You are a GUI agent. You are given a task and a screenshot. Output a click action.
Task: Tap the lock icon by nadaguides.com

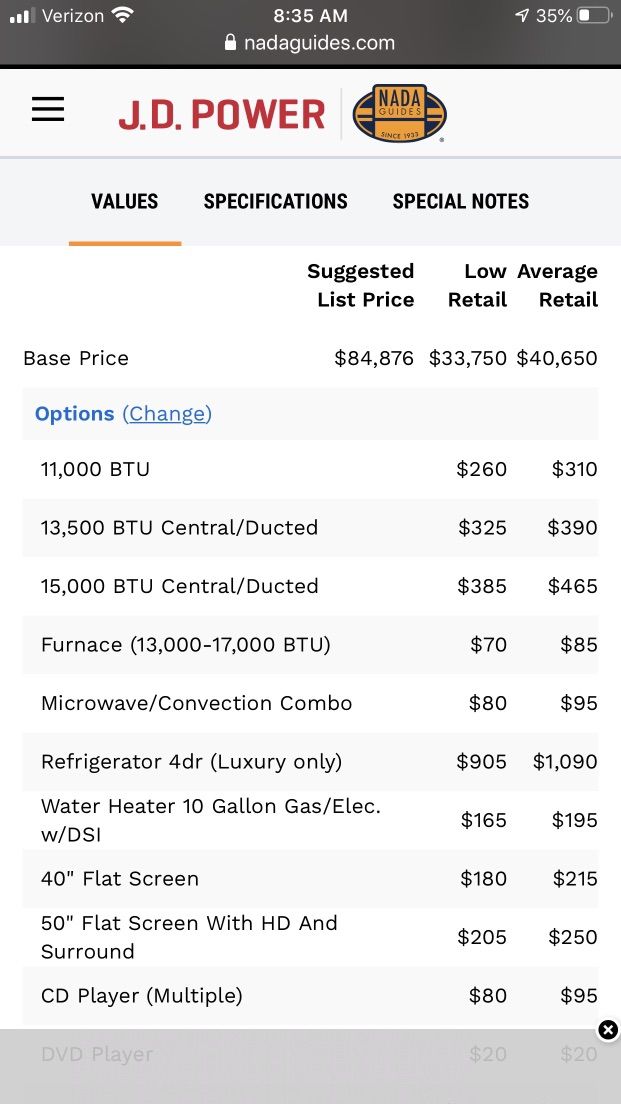(230, 43)
